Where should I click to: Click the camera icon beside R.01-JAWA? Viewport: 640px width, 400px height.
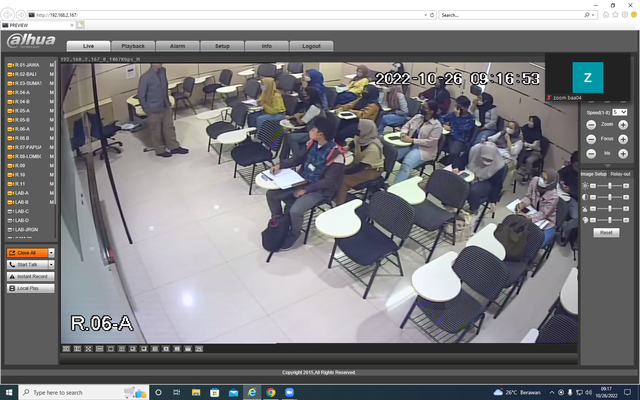(x=11, y=65)
